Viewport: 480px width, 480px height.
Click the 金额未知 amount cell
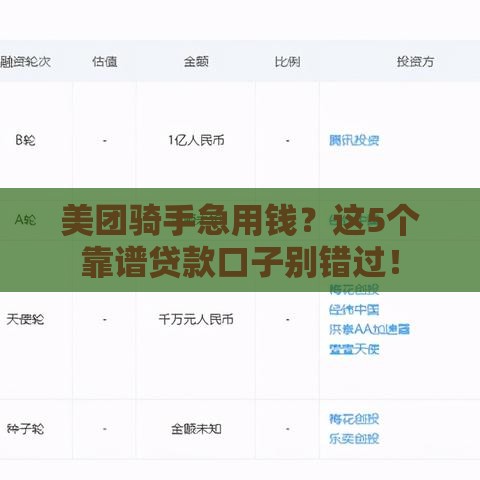(x=196, y=429)
